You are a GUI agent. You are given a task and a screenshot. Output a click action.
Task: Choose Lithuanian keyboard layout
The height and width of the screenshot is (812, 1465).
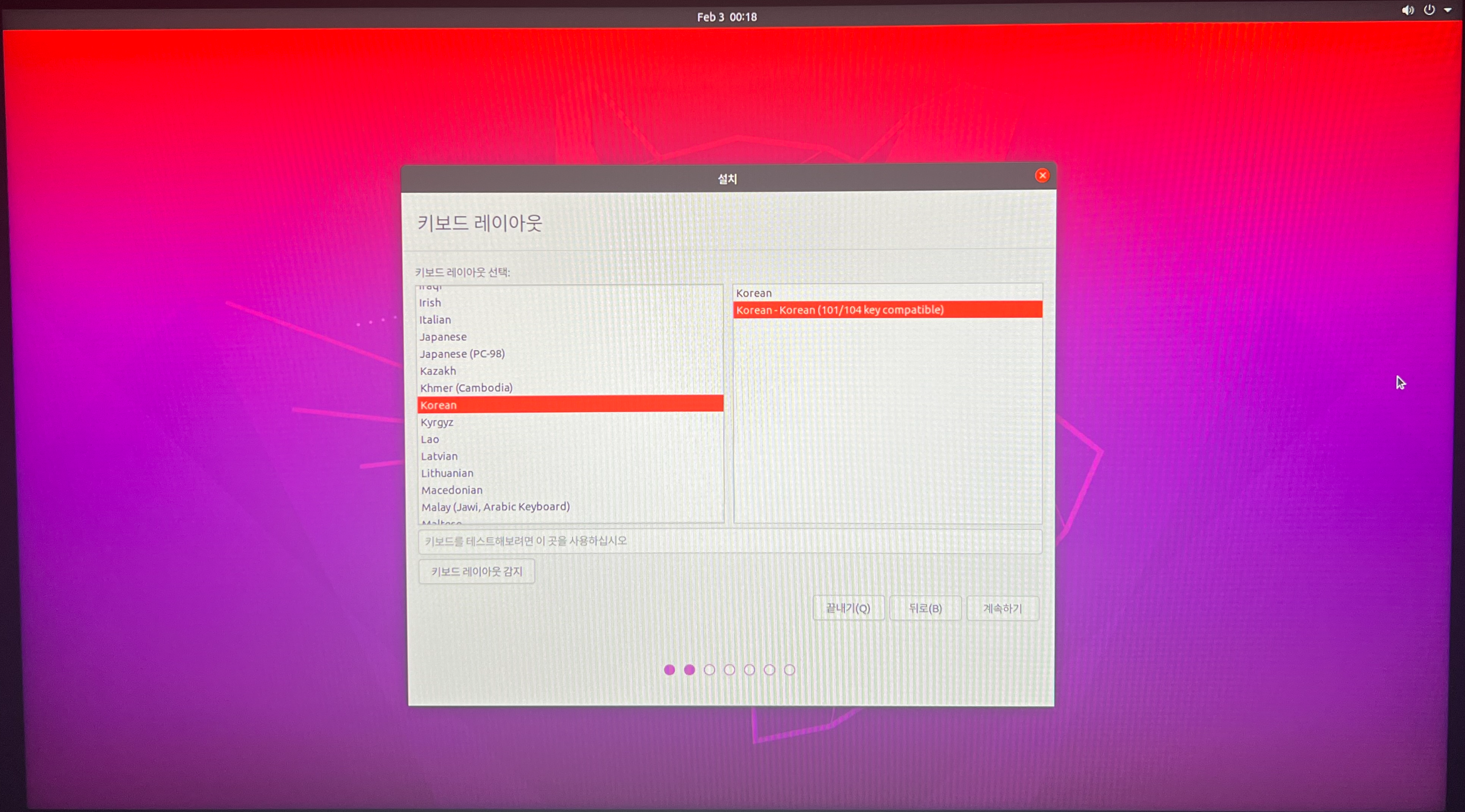(x=447, y=473)
